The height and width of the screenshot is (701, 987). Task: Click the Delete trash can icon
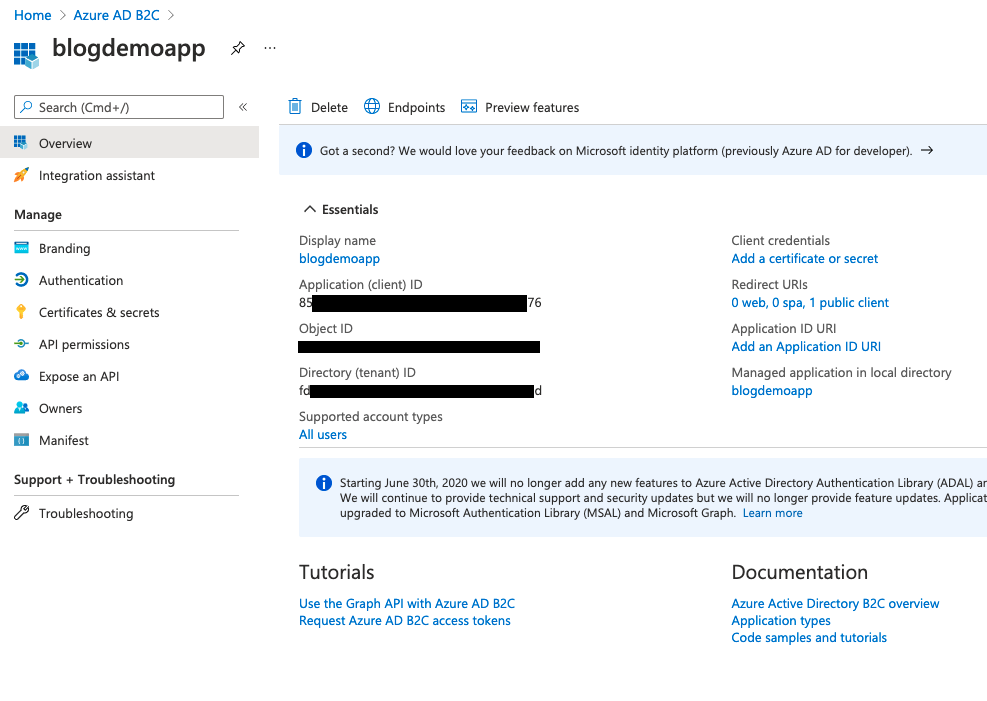pyautogui.click(x=295, y=106)
